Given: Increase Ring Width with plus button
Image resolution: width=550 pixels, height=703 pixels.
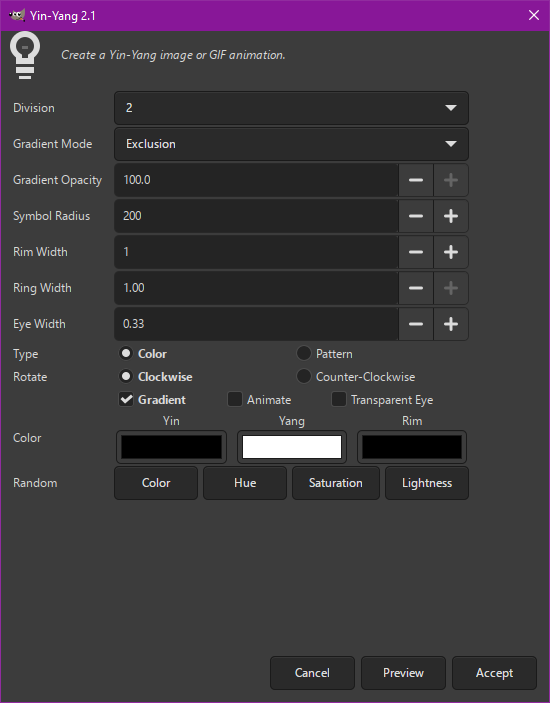Looking at the screenshot, I should click(x=450, y=288).
